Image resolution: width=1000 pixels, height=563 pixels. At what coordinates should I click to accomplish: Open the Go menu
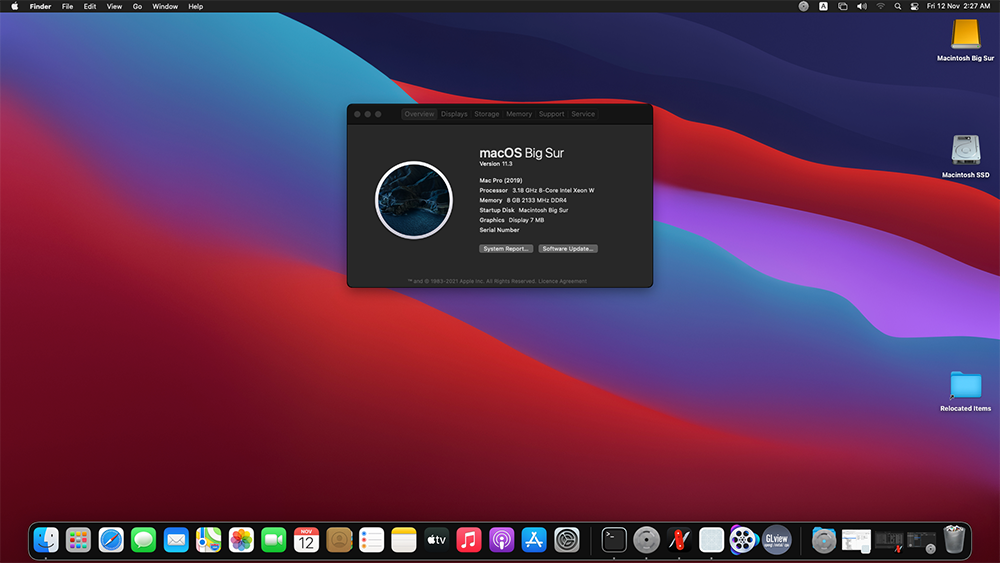click(137, 6)
